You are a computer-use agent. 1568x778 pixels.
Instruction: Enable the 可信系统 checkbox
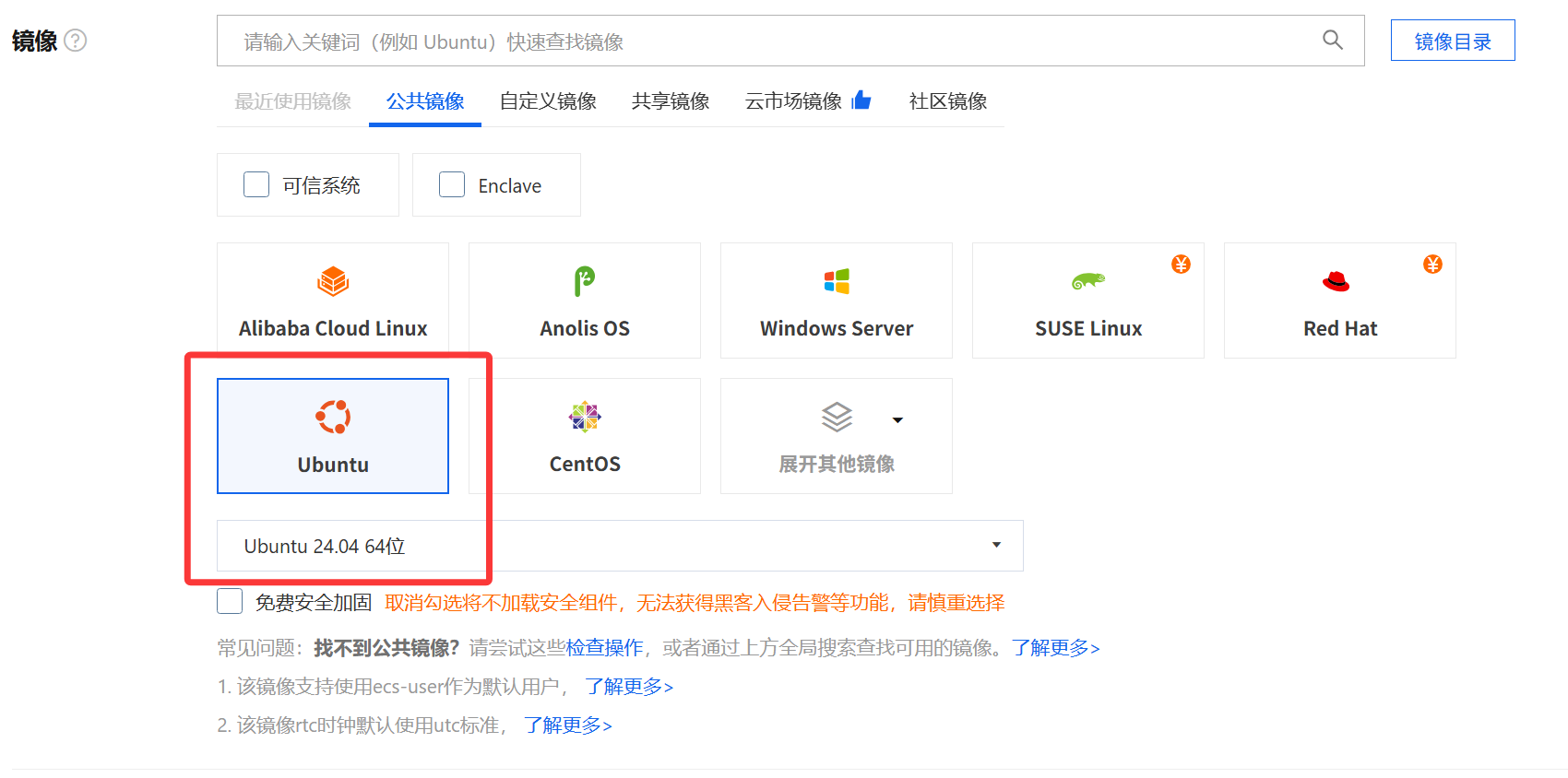coord(256,184)
